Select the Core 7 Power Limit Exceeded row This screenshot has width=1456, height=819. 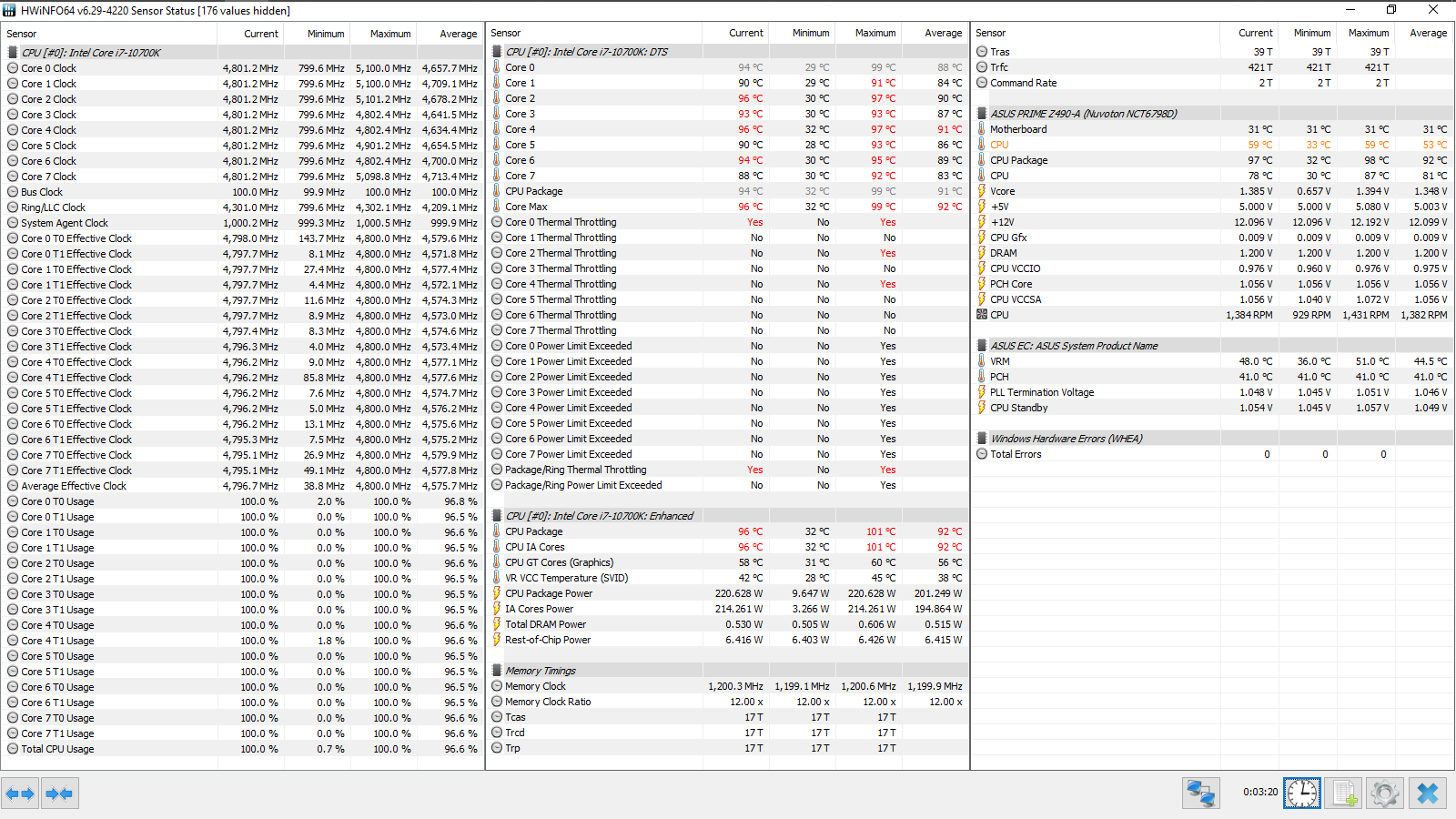point(728,454)
